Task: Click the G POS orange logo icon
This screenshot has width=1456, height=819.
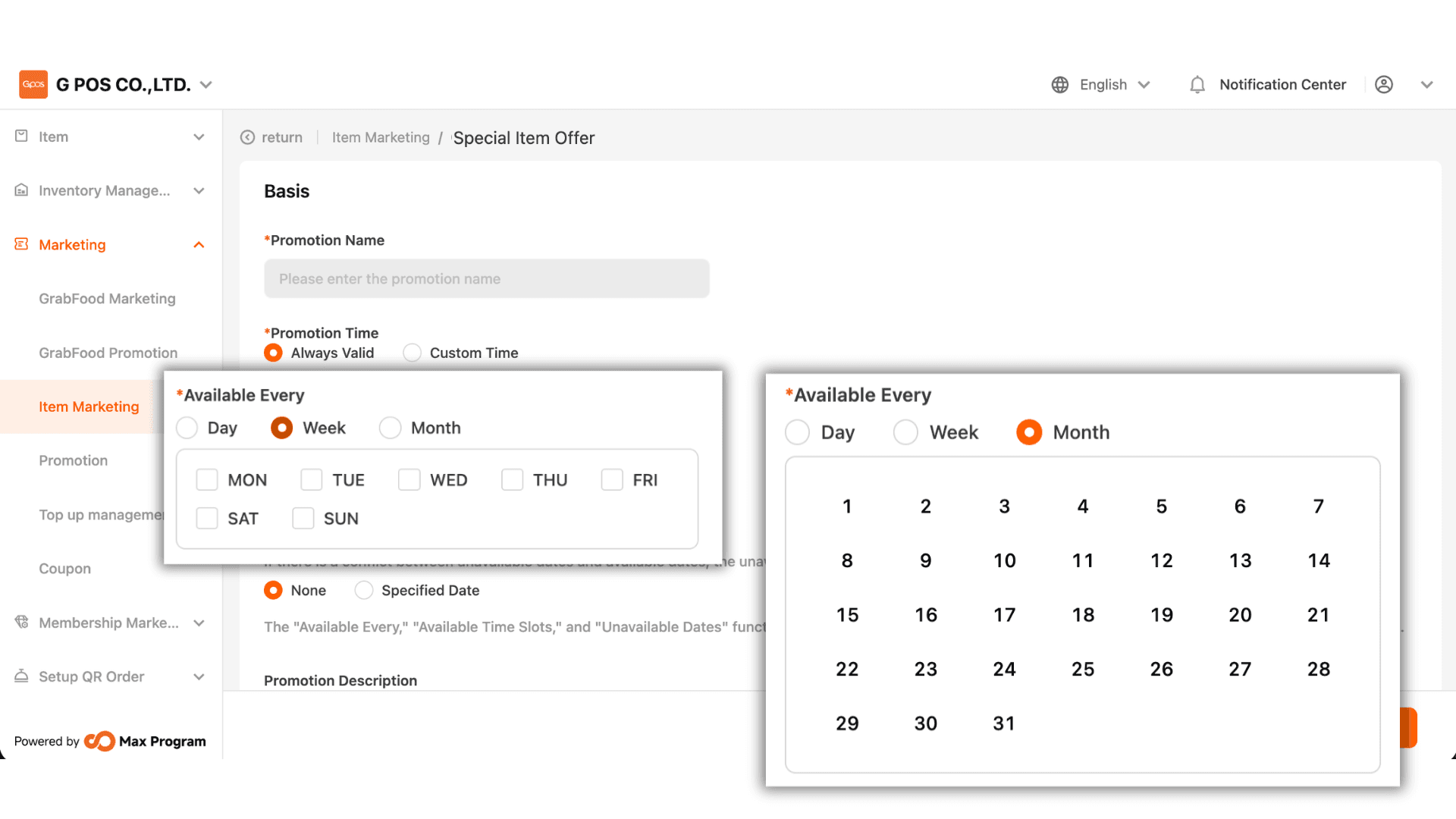Action: [33, 84]
